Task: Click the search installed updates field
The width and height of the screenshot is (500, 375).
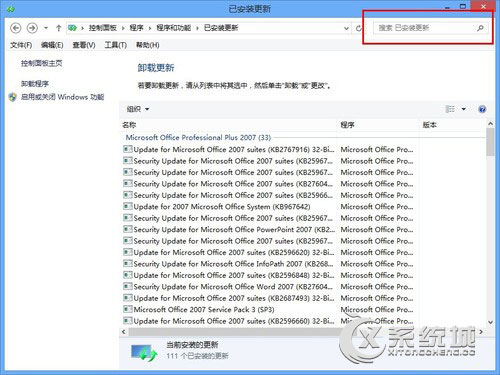Action: (431, 28)
